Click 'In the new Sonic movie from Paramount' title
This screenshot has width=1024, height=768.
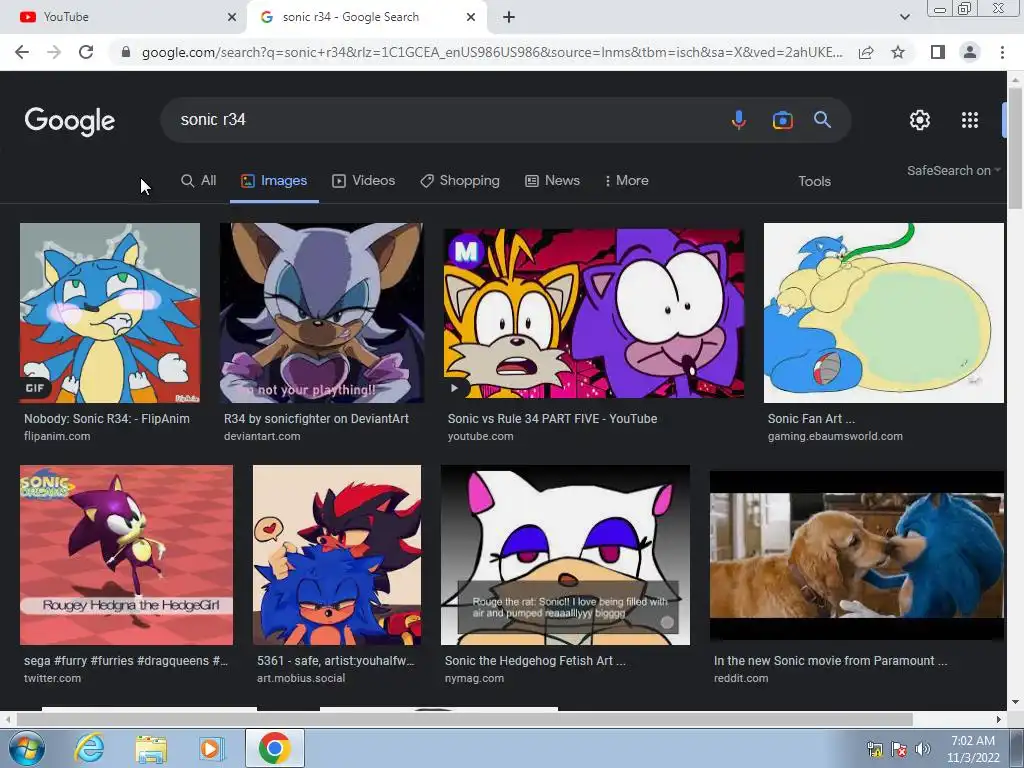pyautogui.click(x=830, y=661)
